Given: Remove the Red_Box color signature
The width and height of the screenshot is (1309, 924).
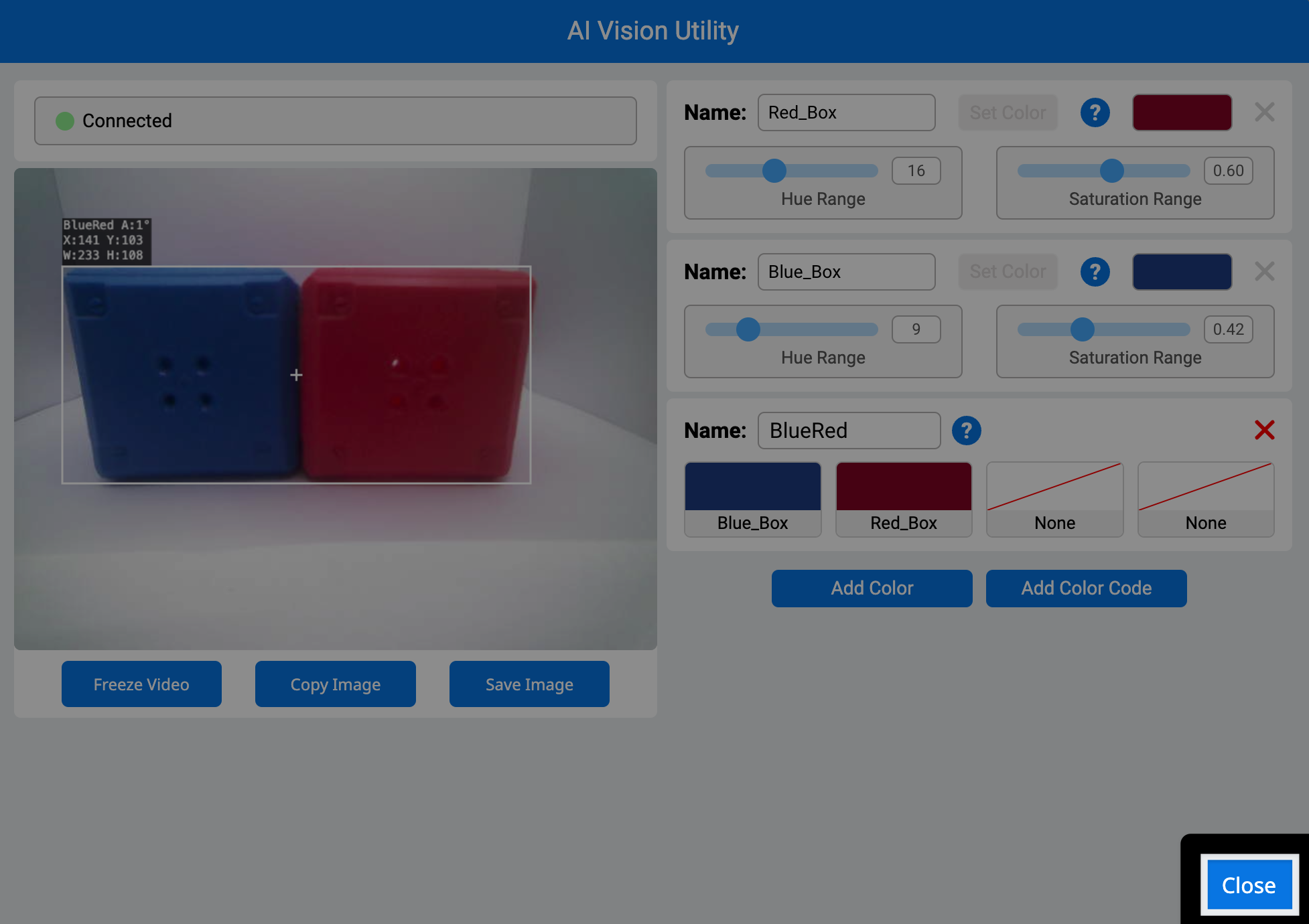Looking at the screenshot, I should click(x=1264, y=112).
